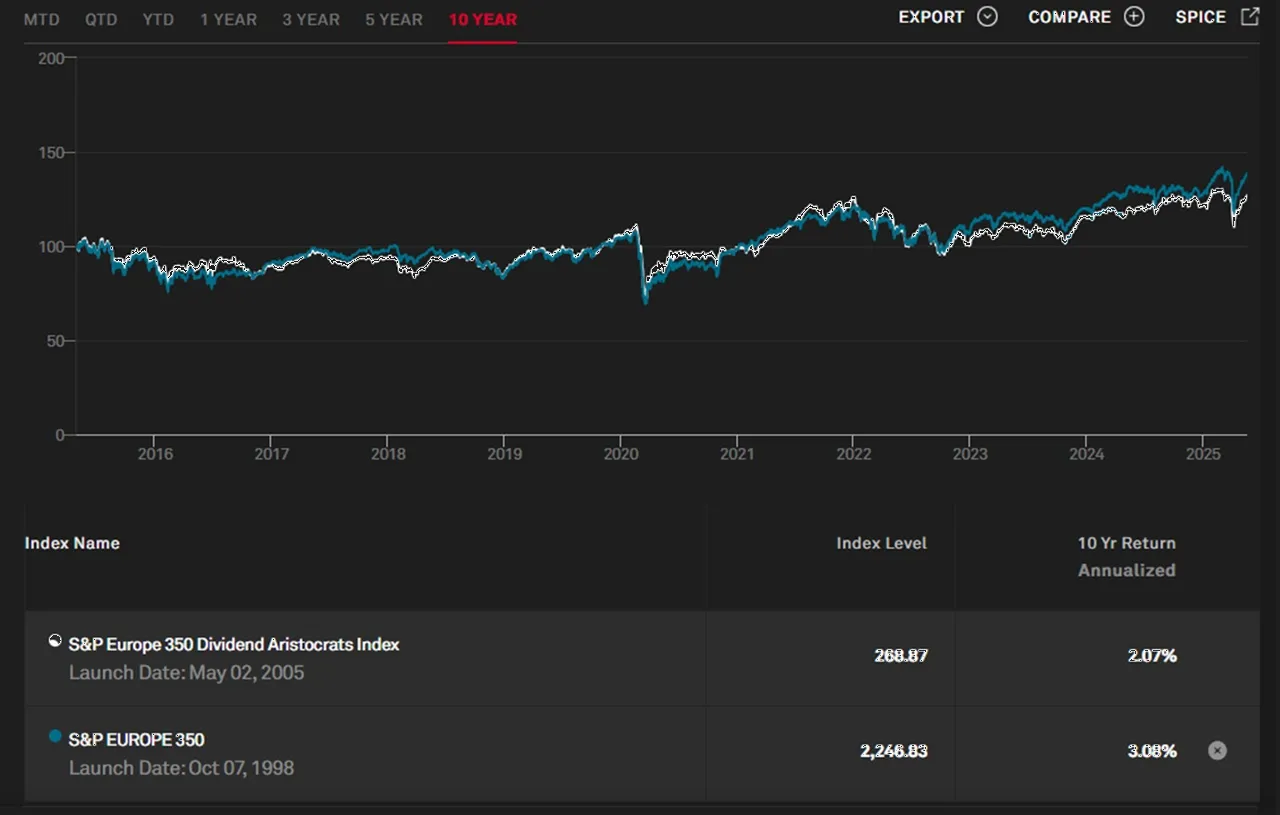Click the compare plus circle icon

click(1134, 17)
